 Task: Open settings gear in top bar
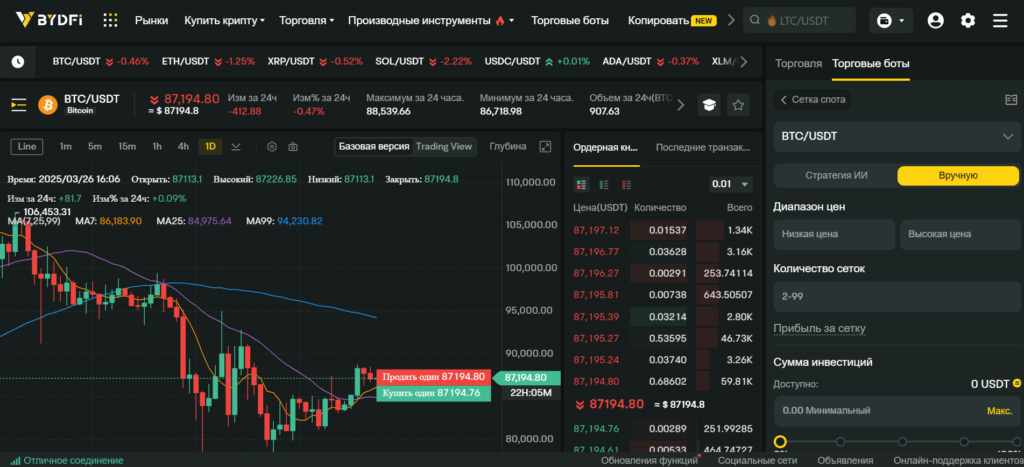tap(967, 20)
